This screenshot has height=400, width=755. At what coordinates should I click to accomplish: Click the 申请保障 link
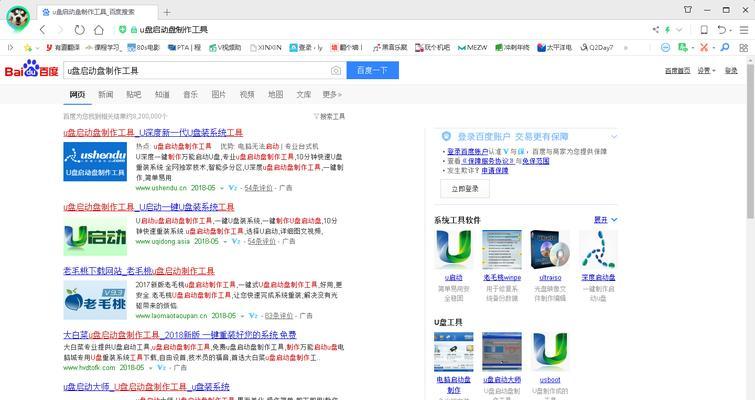click(x=495, y=170)
